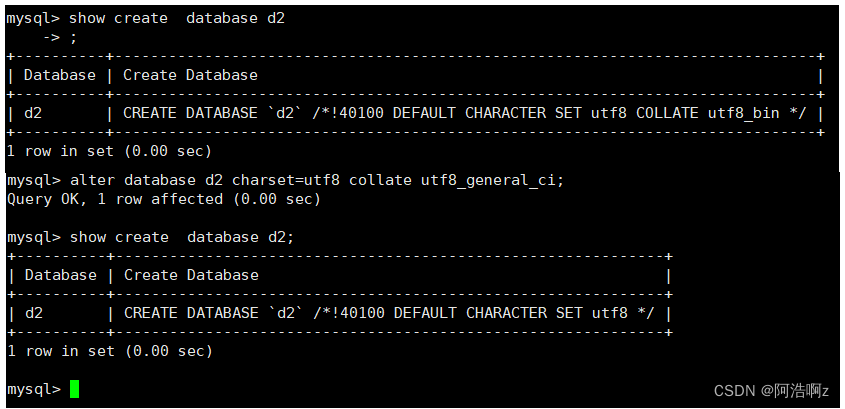Click the "Database" header in the top table

60,75
